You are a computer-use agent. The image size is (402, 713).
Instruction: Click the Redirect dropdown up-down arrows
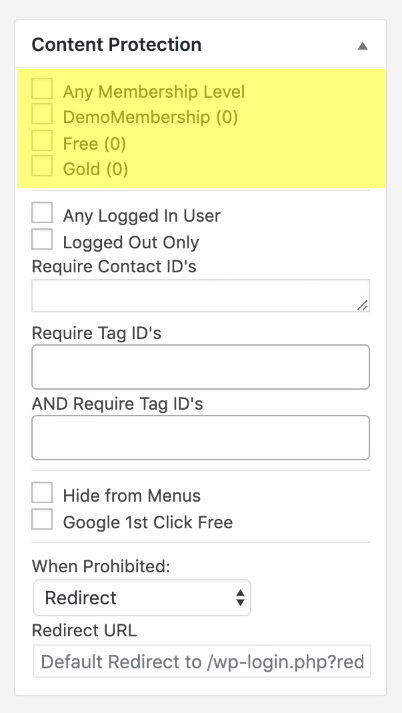coord(240,598)
